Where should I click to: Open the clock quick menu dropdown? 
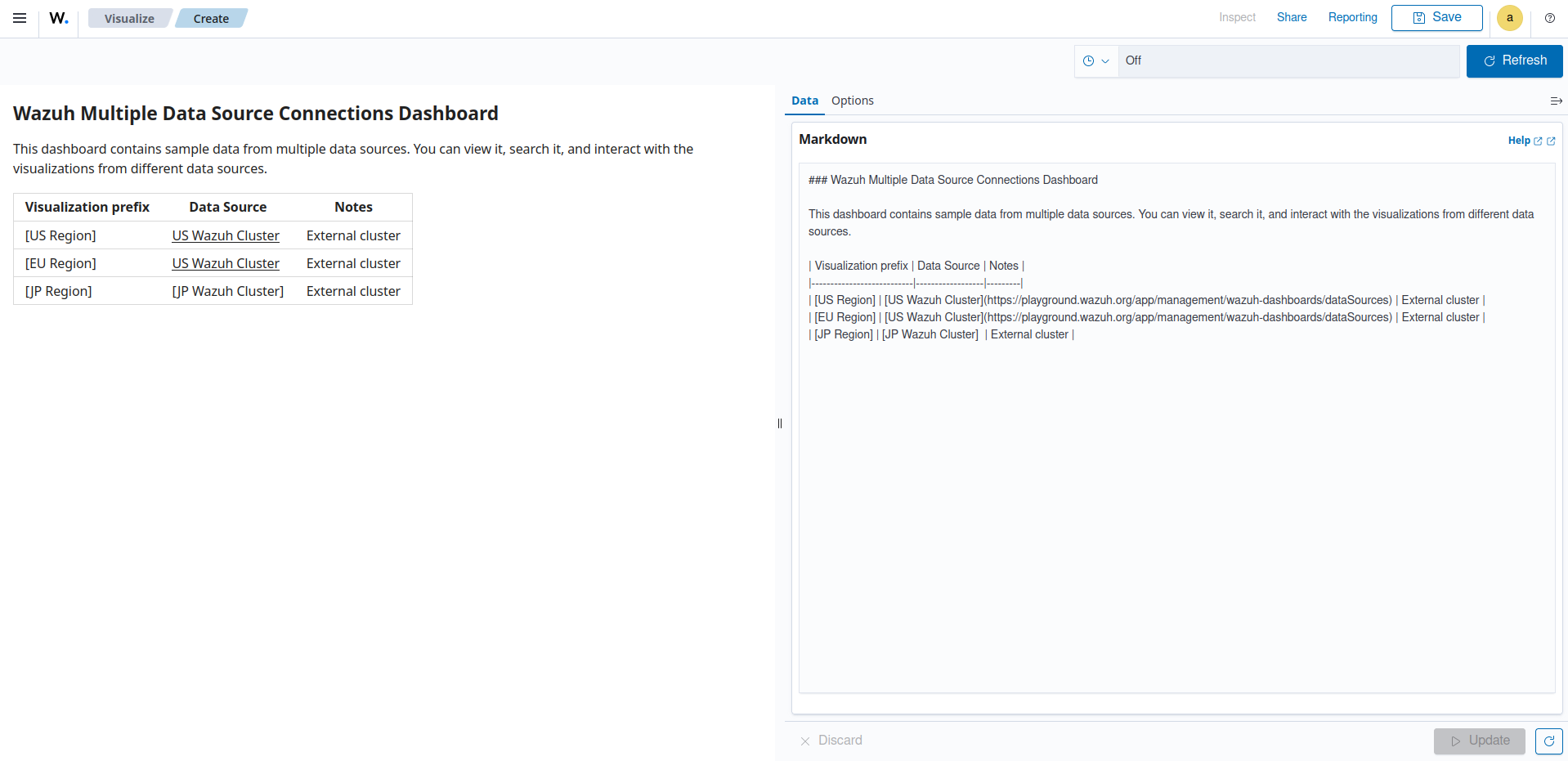click(1095, 61)
